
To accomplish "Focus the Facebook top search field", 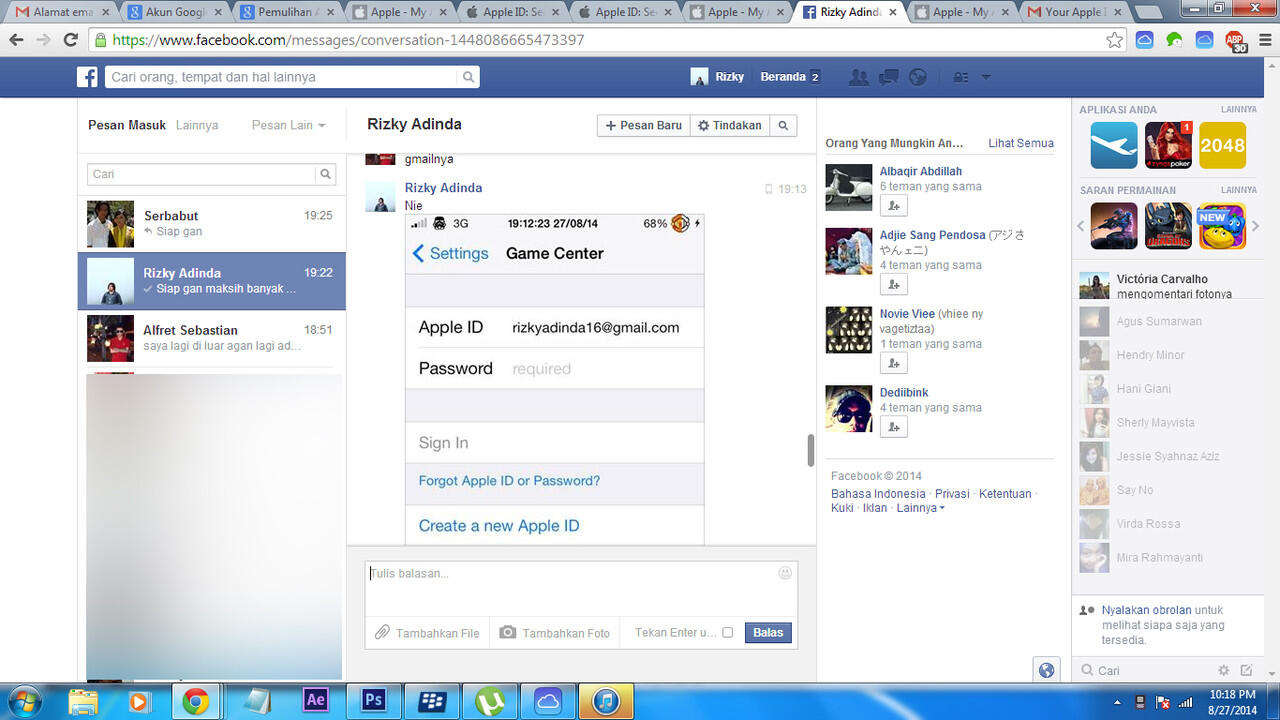I will 281,77.
